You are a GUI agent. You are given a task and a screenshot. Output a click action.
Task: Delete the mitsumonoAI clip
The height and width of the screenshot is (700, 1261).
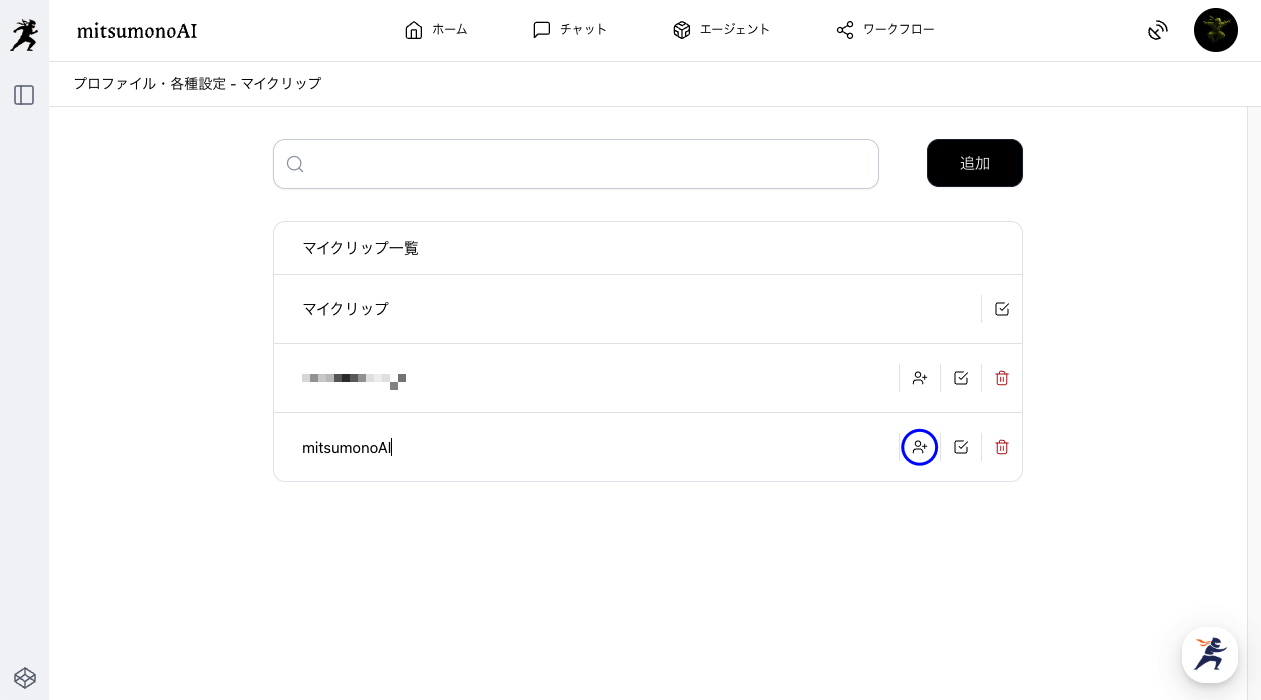pos(1002,447)
